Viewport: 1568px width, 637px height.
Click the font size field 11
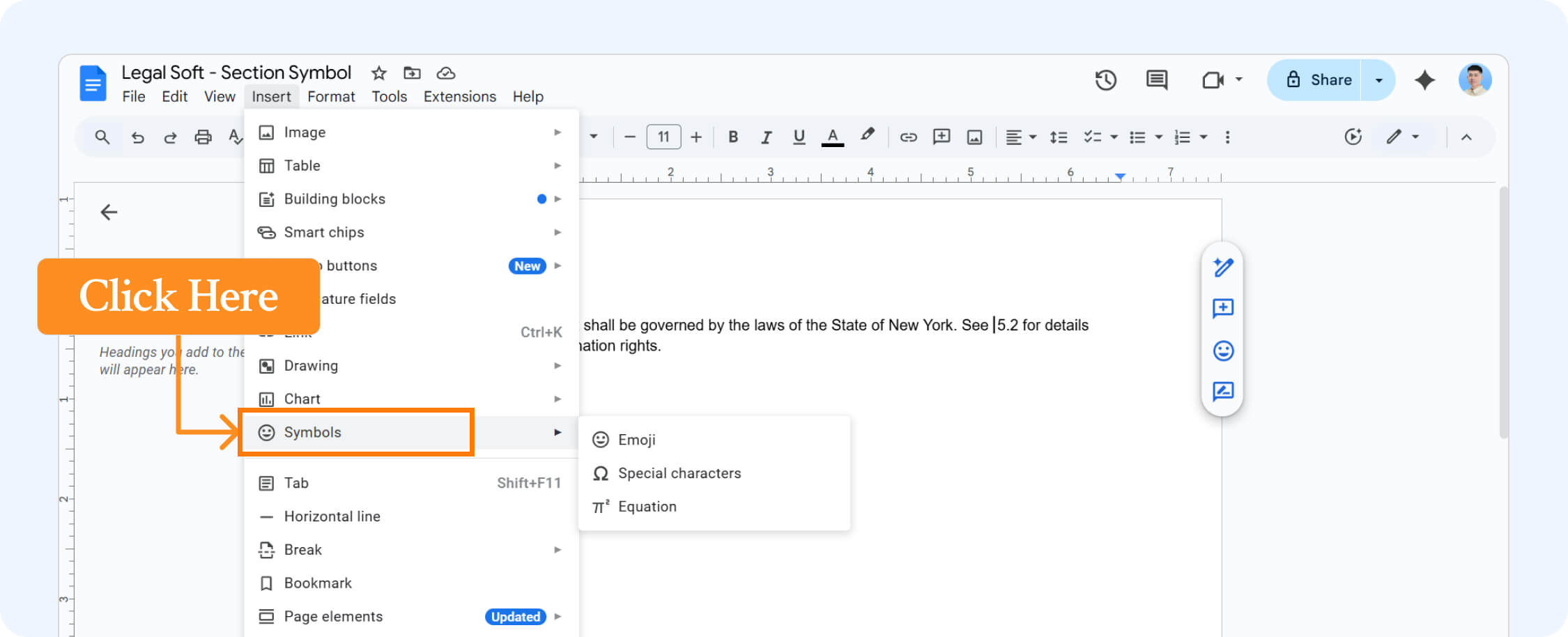point(663,137)
